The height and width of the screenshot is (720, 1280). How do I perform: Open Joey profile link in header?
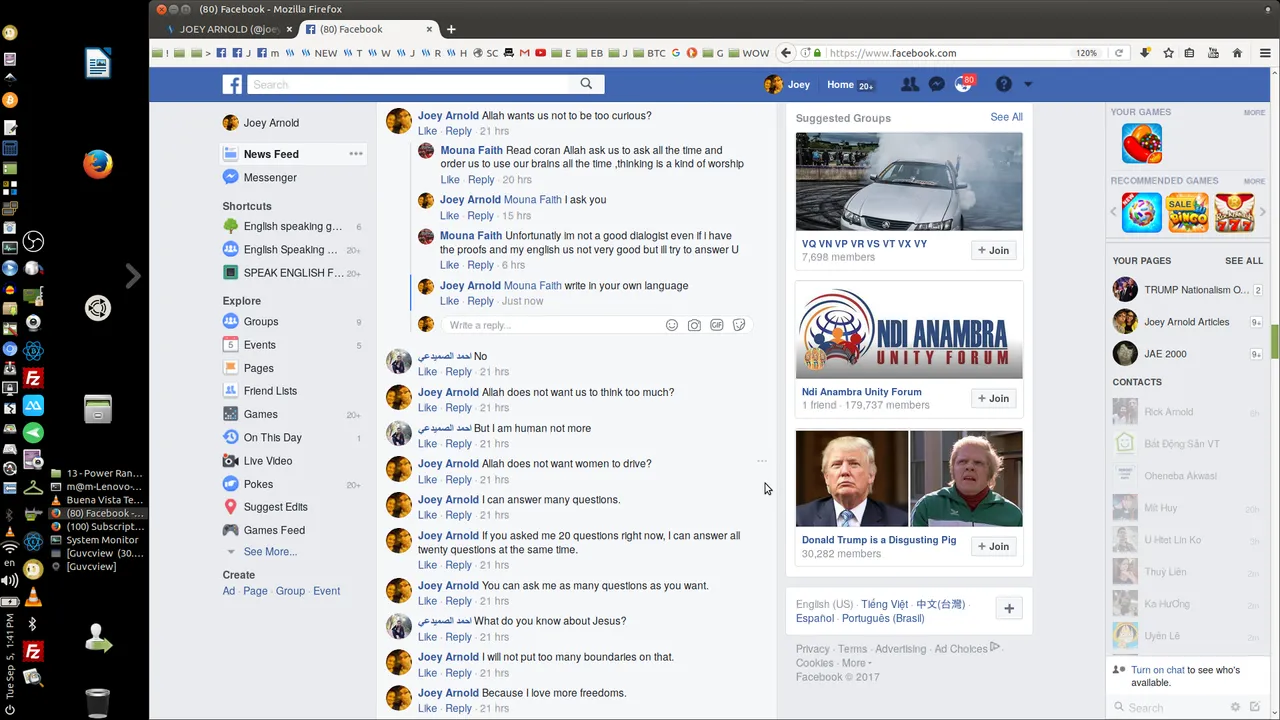[x=787, y=85]
